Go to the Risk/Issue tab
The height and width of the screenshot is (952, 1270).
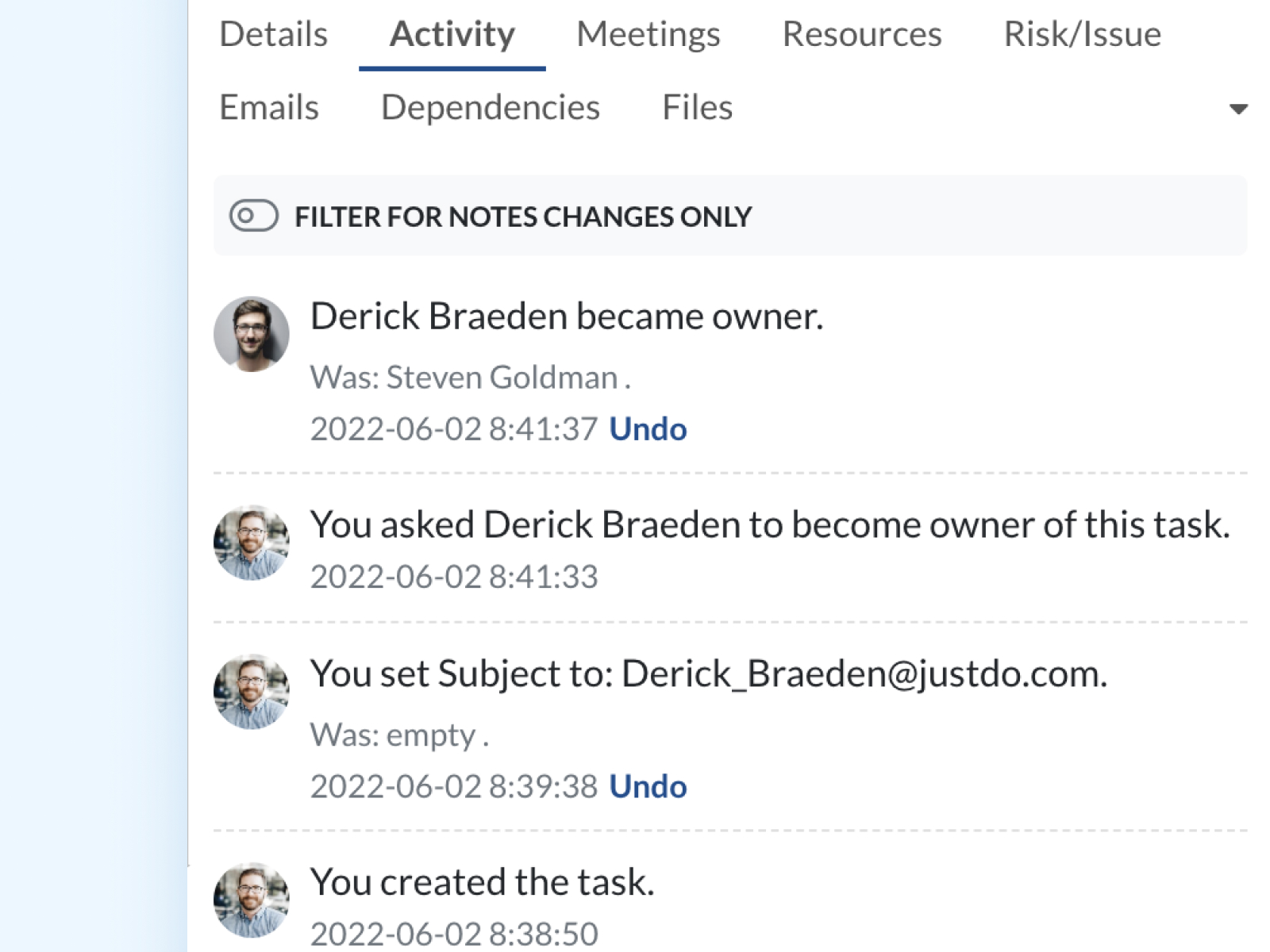click(x=1082, y=34)
